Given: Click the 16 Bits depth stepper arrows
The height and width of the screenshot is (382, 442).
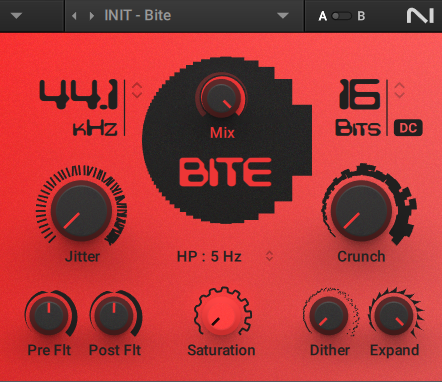Looking at the screenshot, I should click(399, 90).
